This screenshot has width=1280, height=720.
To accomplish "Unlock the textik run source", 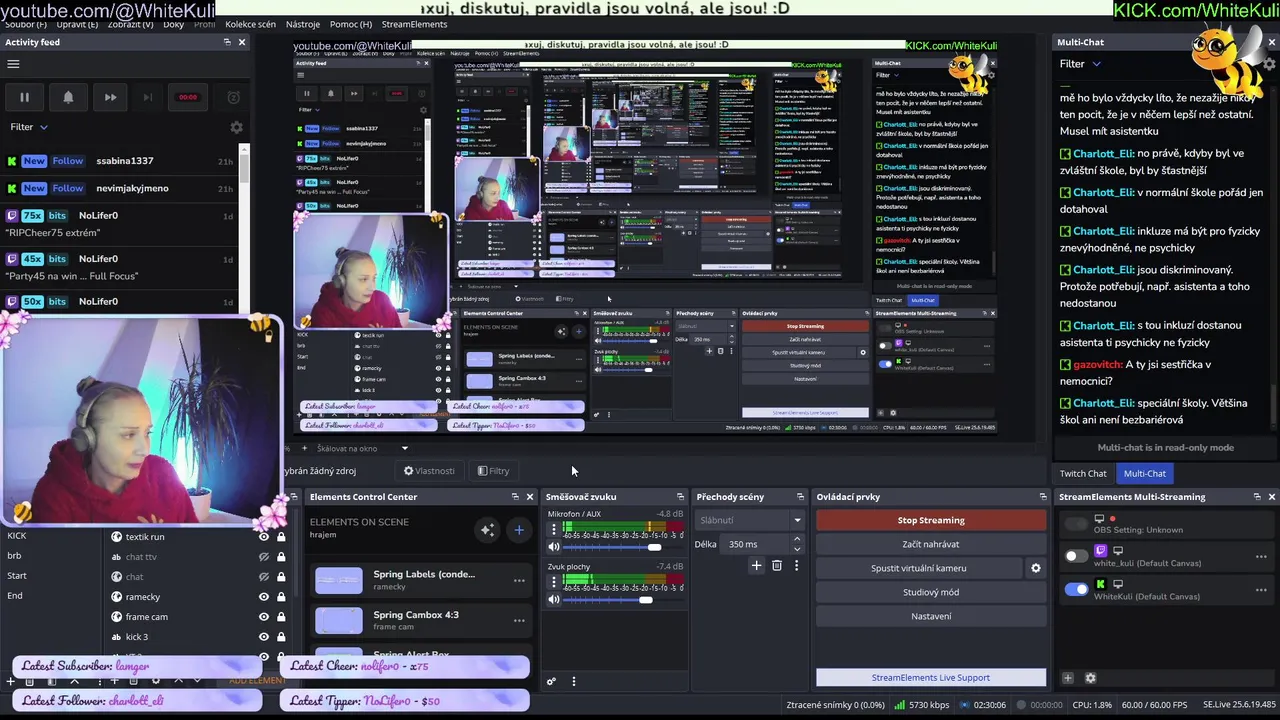I will click(281, 537).
